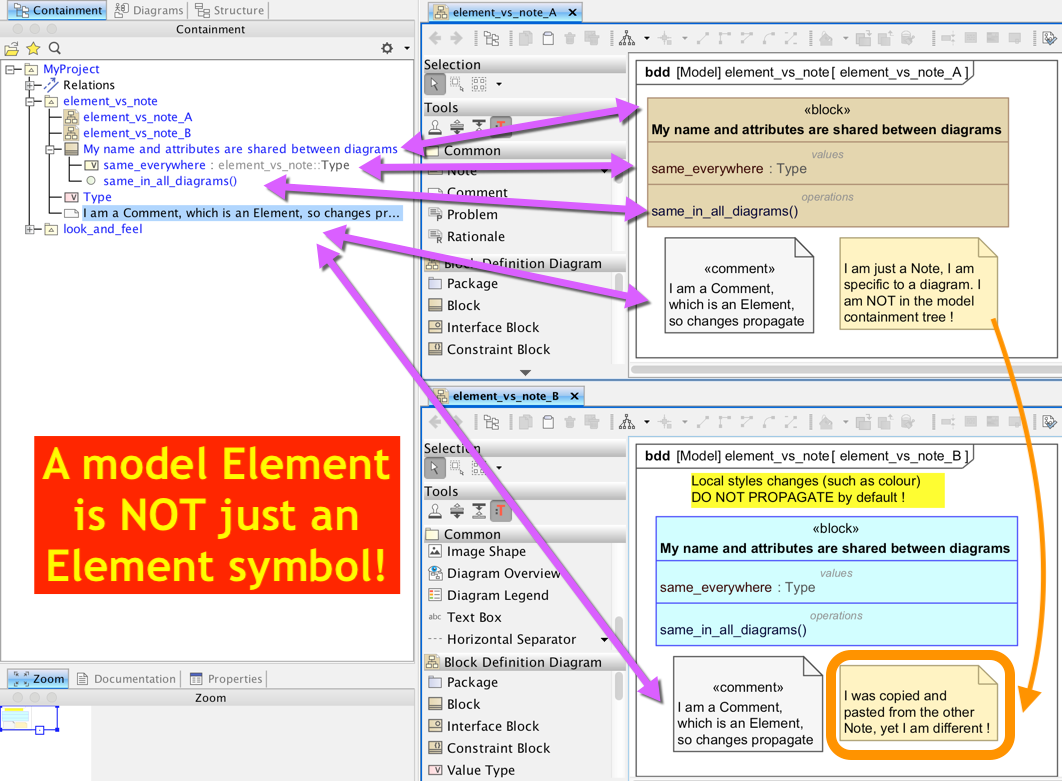The width and height of the screenshot is (1062, 781).
Task: Open the Horizontal Separator dropdown arrow
Action: pyautogui.click(x=604, y=640)
